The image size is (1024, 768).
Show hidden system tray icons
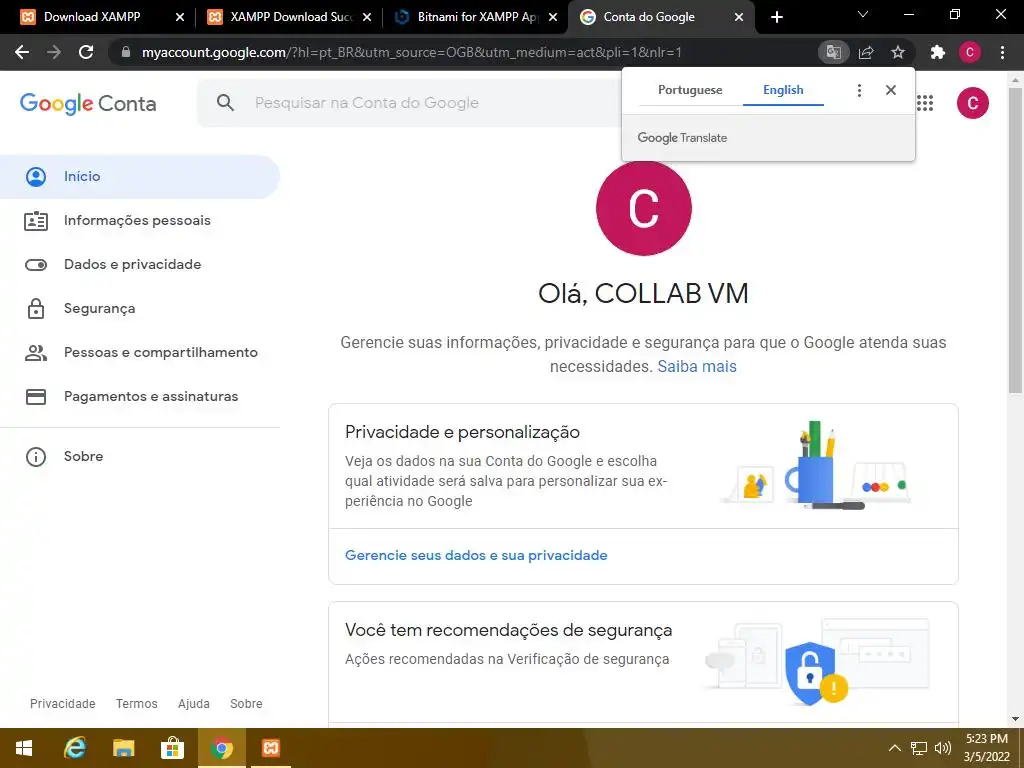click(x=895, y=748)
